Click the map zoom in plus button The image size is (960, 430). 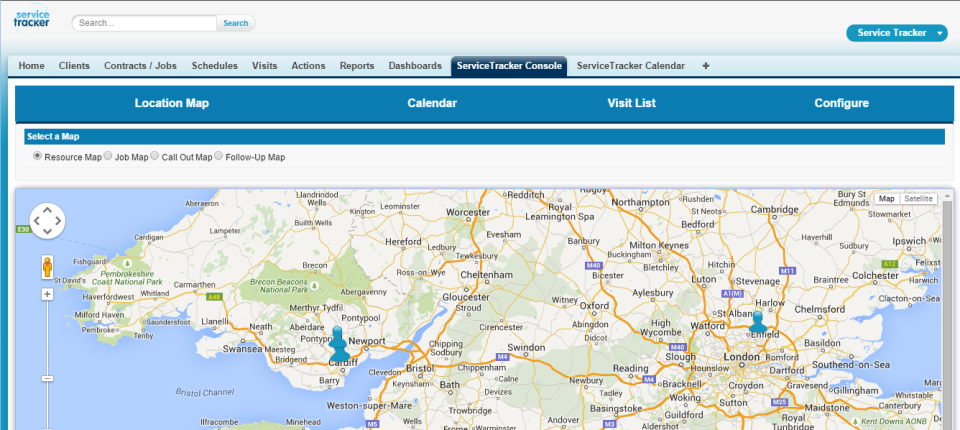tap(47, 295)
